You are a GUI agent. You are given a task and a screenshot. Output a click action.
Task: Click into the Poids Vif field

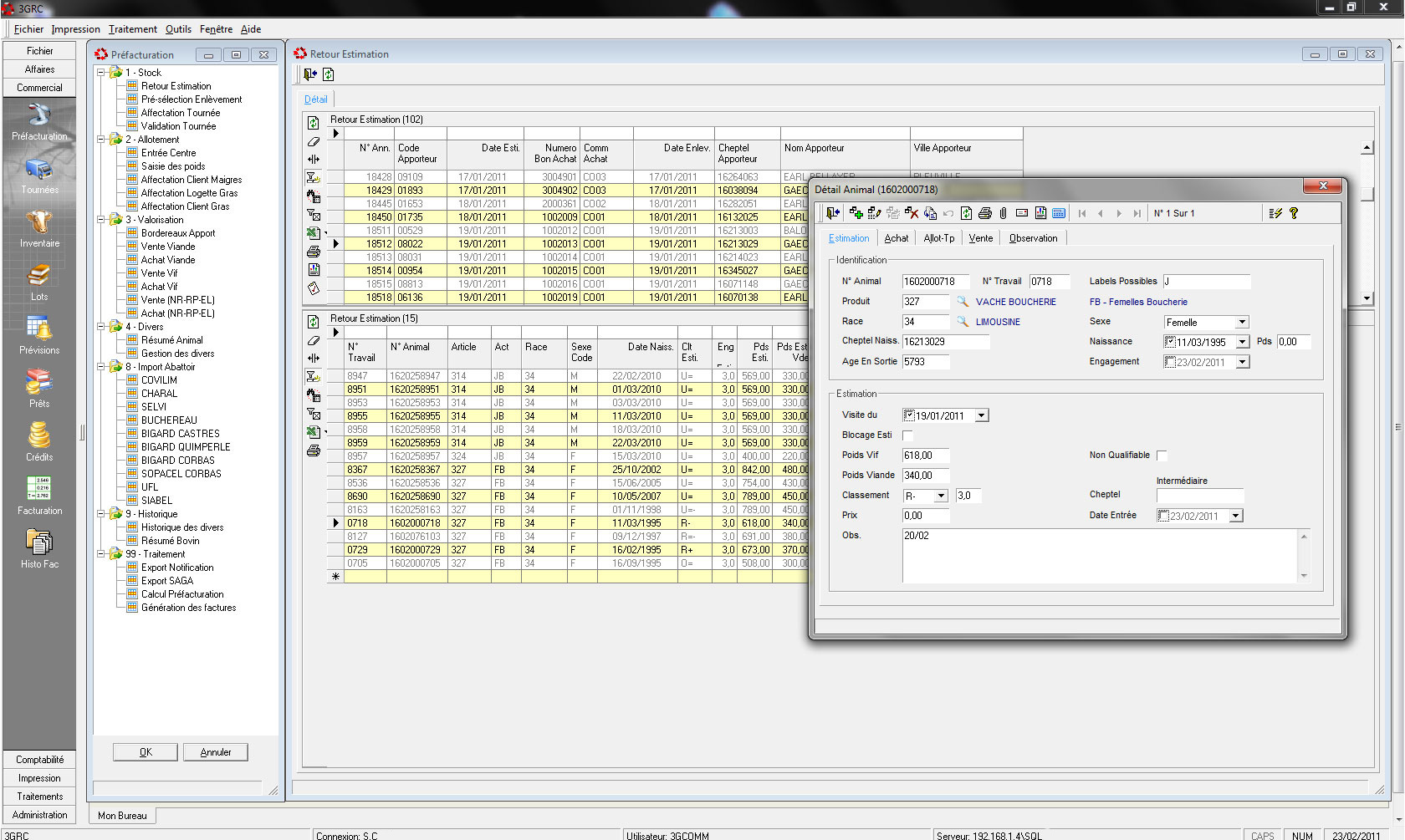coord(926,456)
